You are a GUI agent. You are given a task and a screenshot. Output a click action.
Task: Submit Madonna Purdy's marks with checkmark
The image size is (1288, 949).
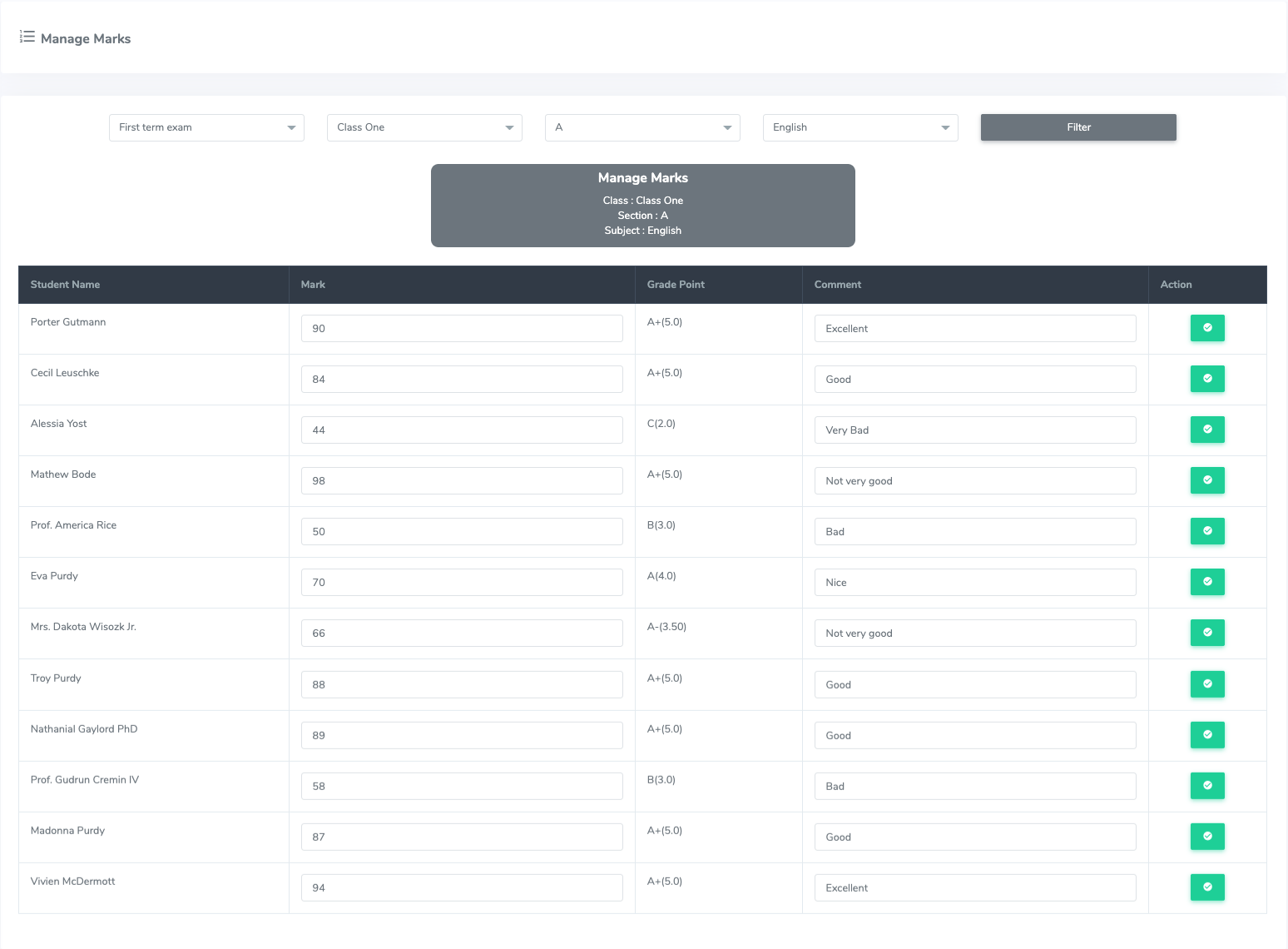(1207, 837)
